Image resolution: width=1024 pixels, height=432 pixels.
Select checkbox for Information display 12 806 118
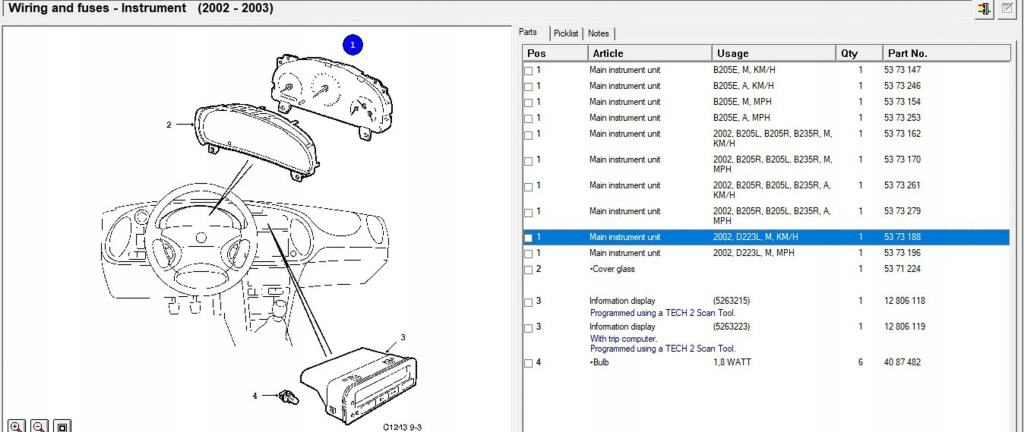[529, 301]
